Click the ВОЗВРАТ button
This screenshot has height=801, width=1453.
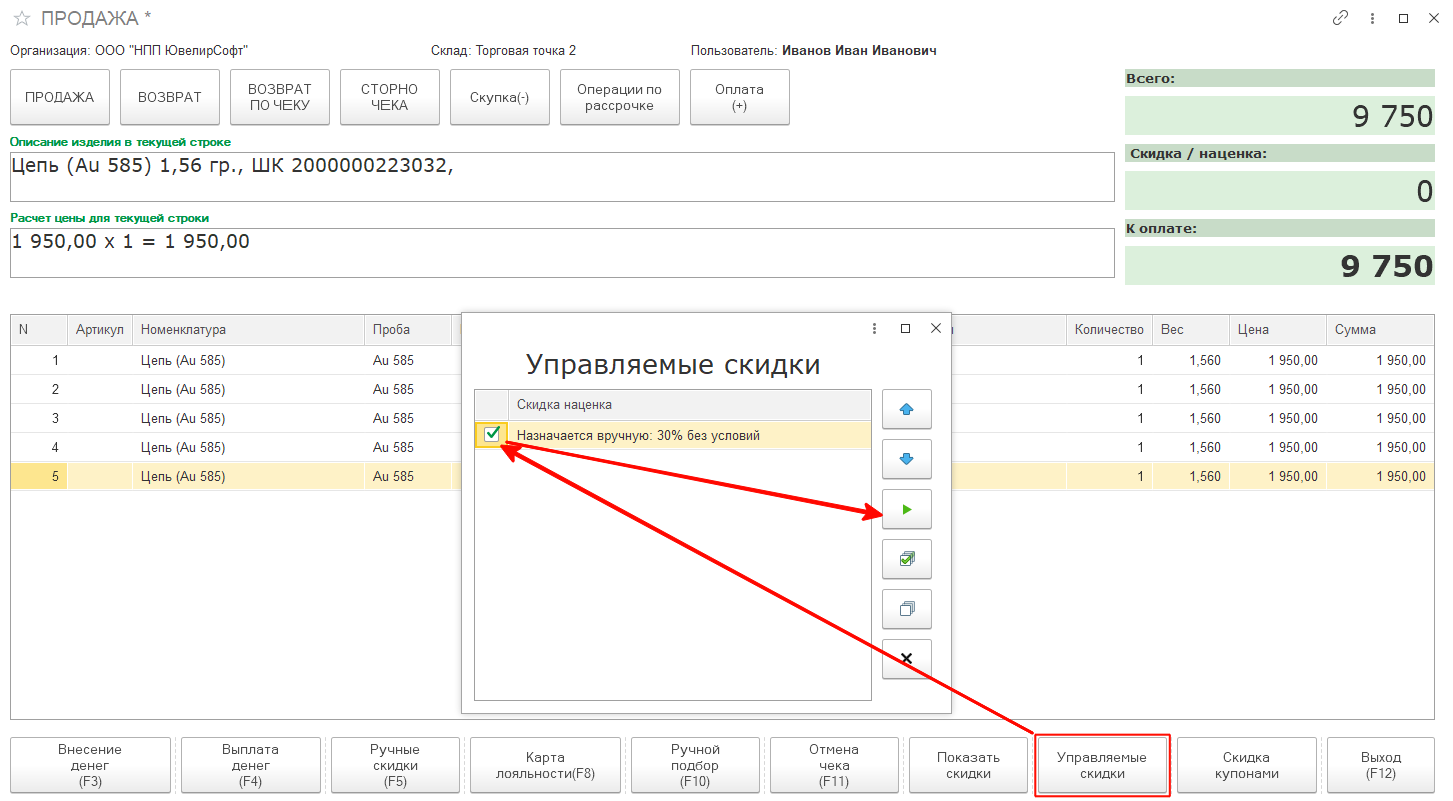(x=170, y=97)
